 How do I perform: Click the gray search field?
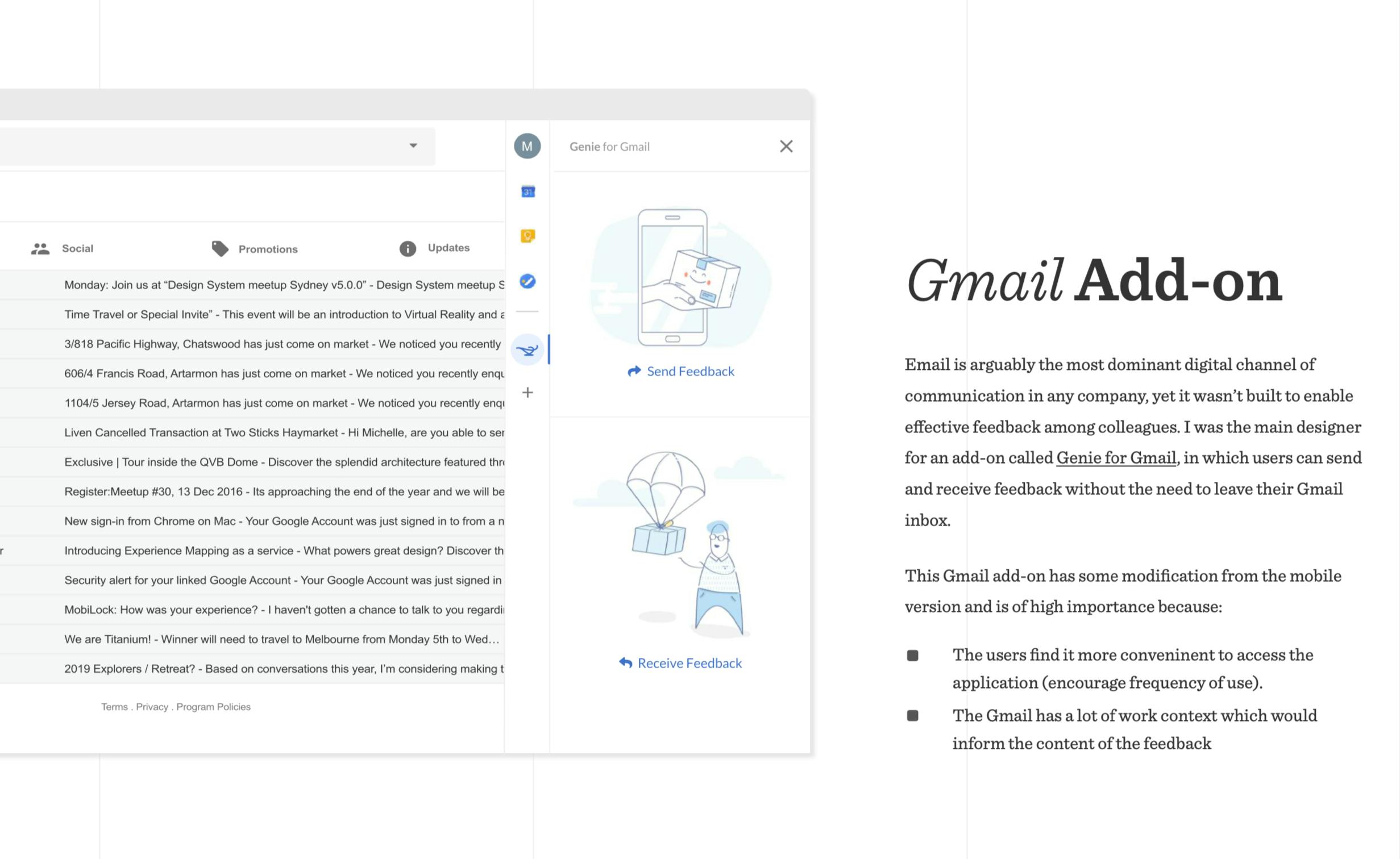pos(218,147)
